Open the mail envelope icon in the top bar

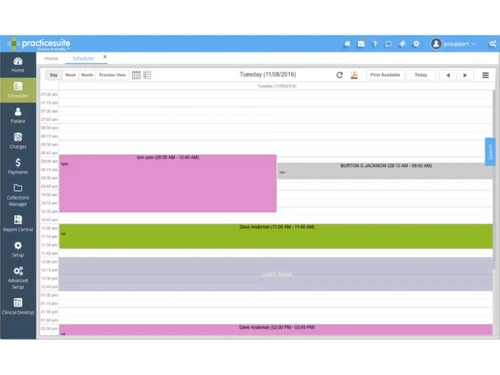click(x=361, y=44)
